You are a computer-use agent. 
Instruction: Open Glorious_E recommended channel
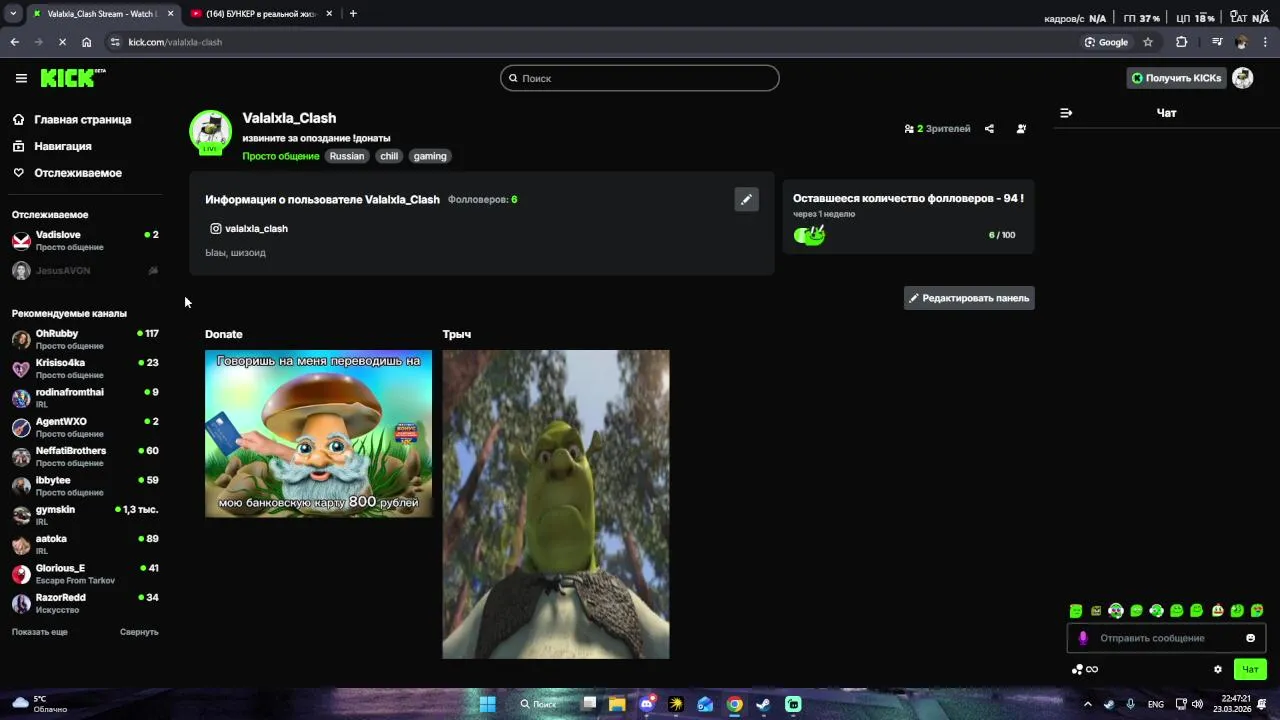[x=85, y=574]
